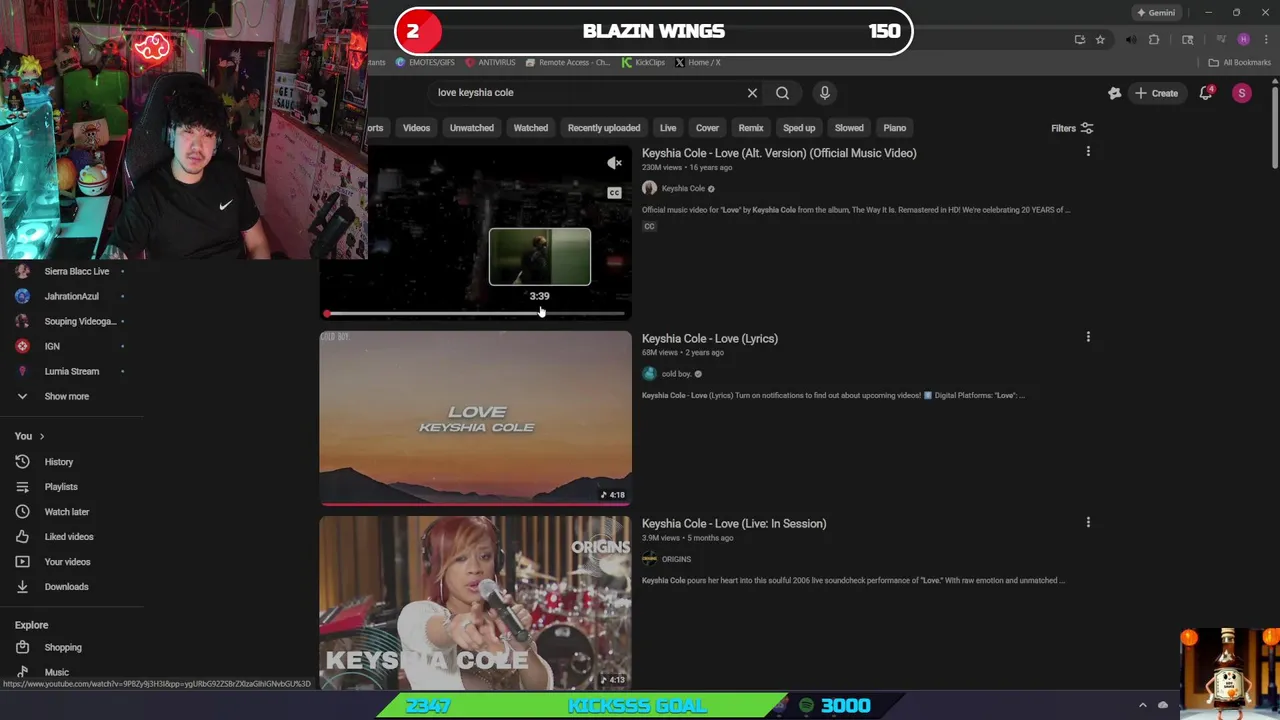Open title Keyshia Cole - Love (Alt. Version)
This screenshot has width=1280, height=720.
779,153
